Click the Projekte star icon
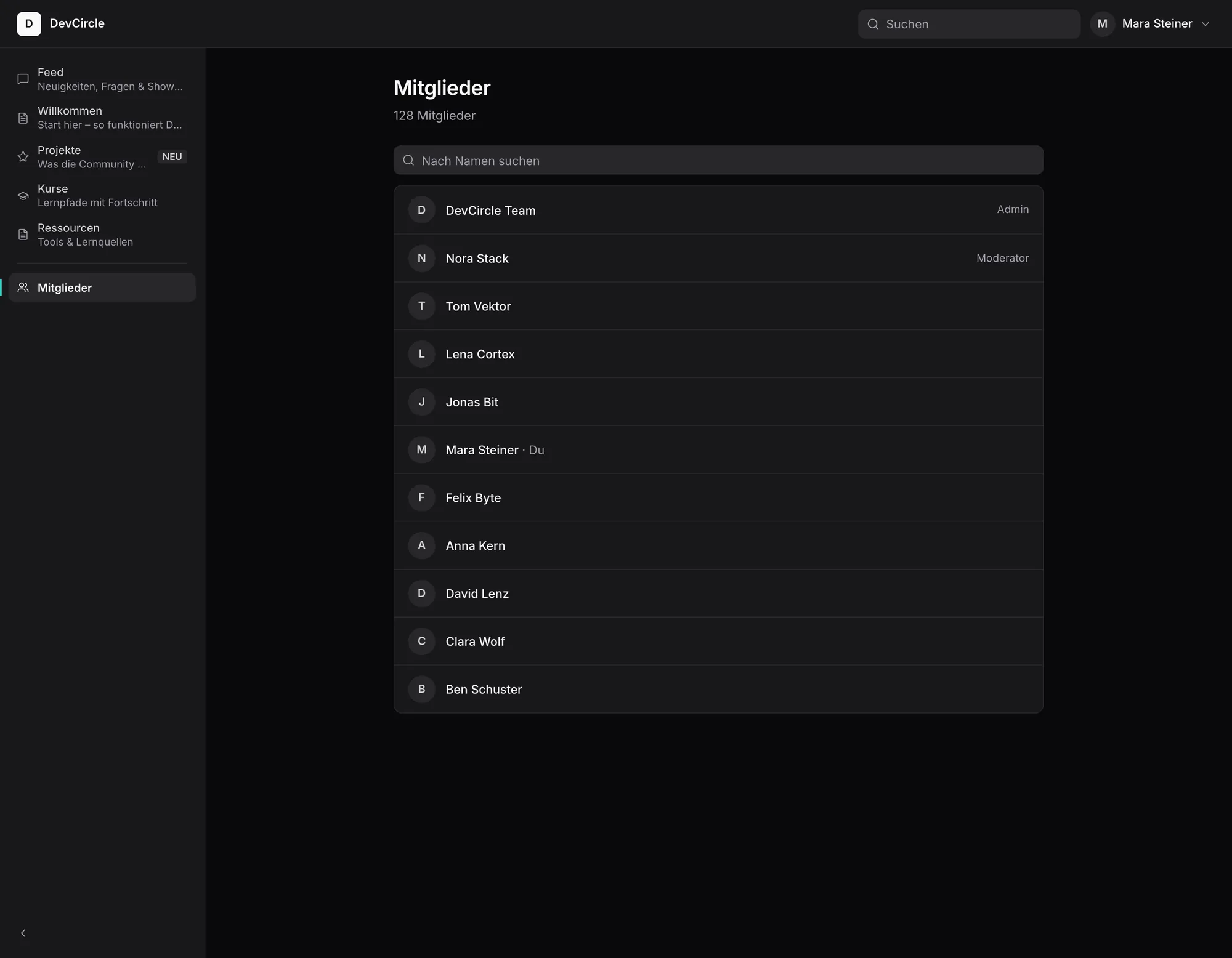 23,157
